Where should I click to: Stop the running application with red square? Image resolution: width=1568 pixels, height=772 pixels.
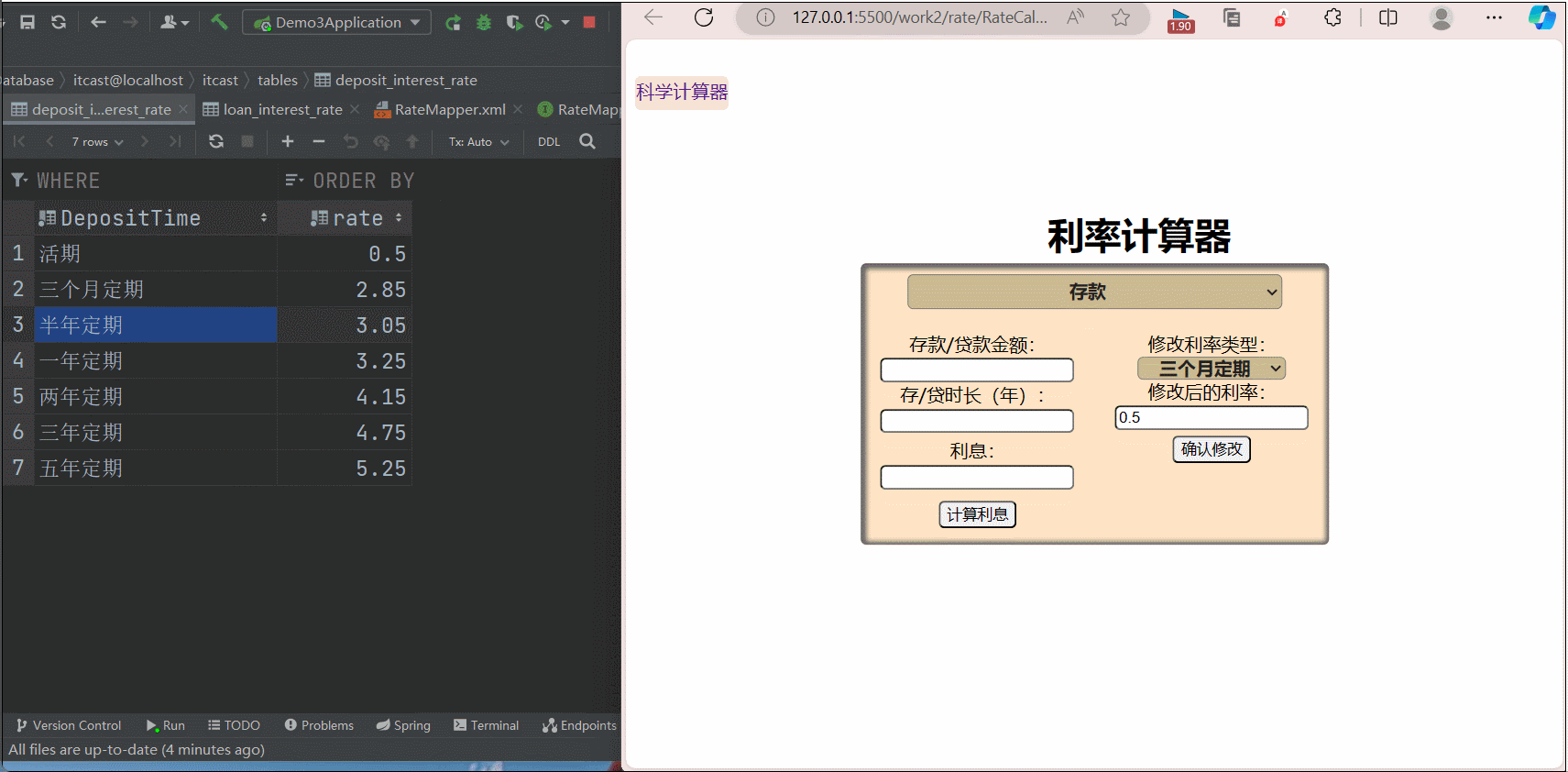589,22
